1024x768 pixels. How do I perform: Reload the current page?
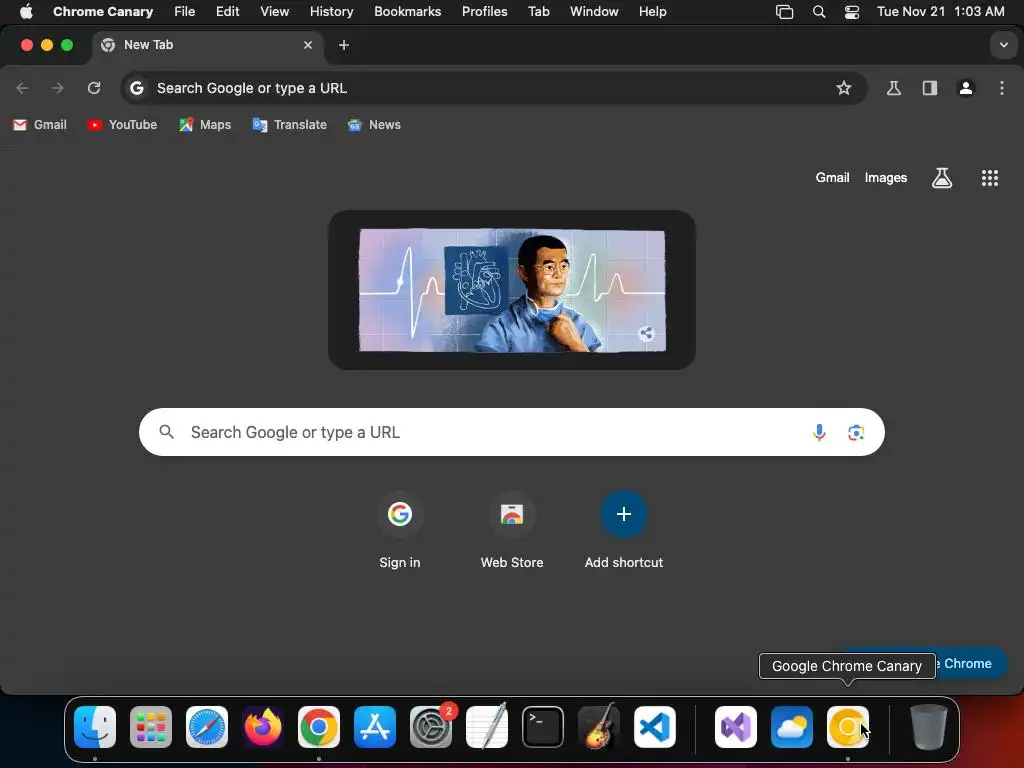pos(94,88)
